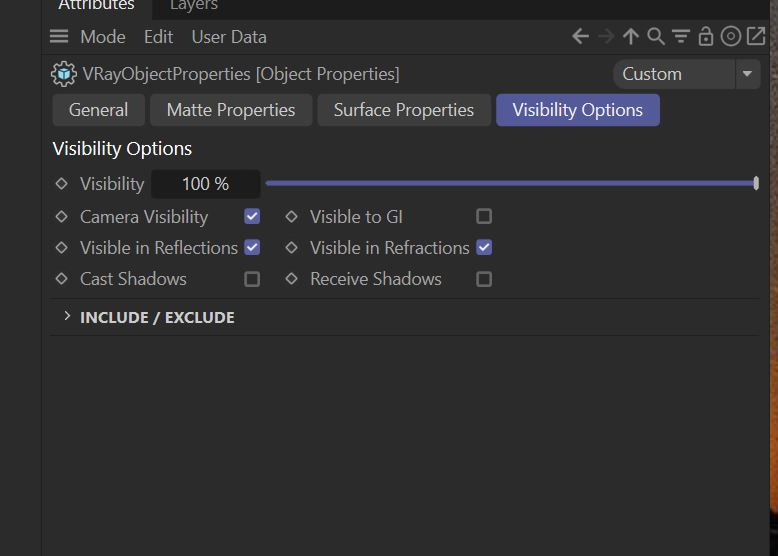The width and height of the screenshot is (778, 556).
Task: Navigate up one level with up arrow
Action: [x=631, y=36]
